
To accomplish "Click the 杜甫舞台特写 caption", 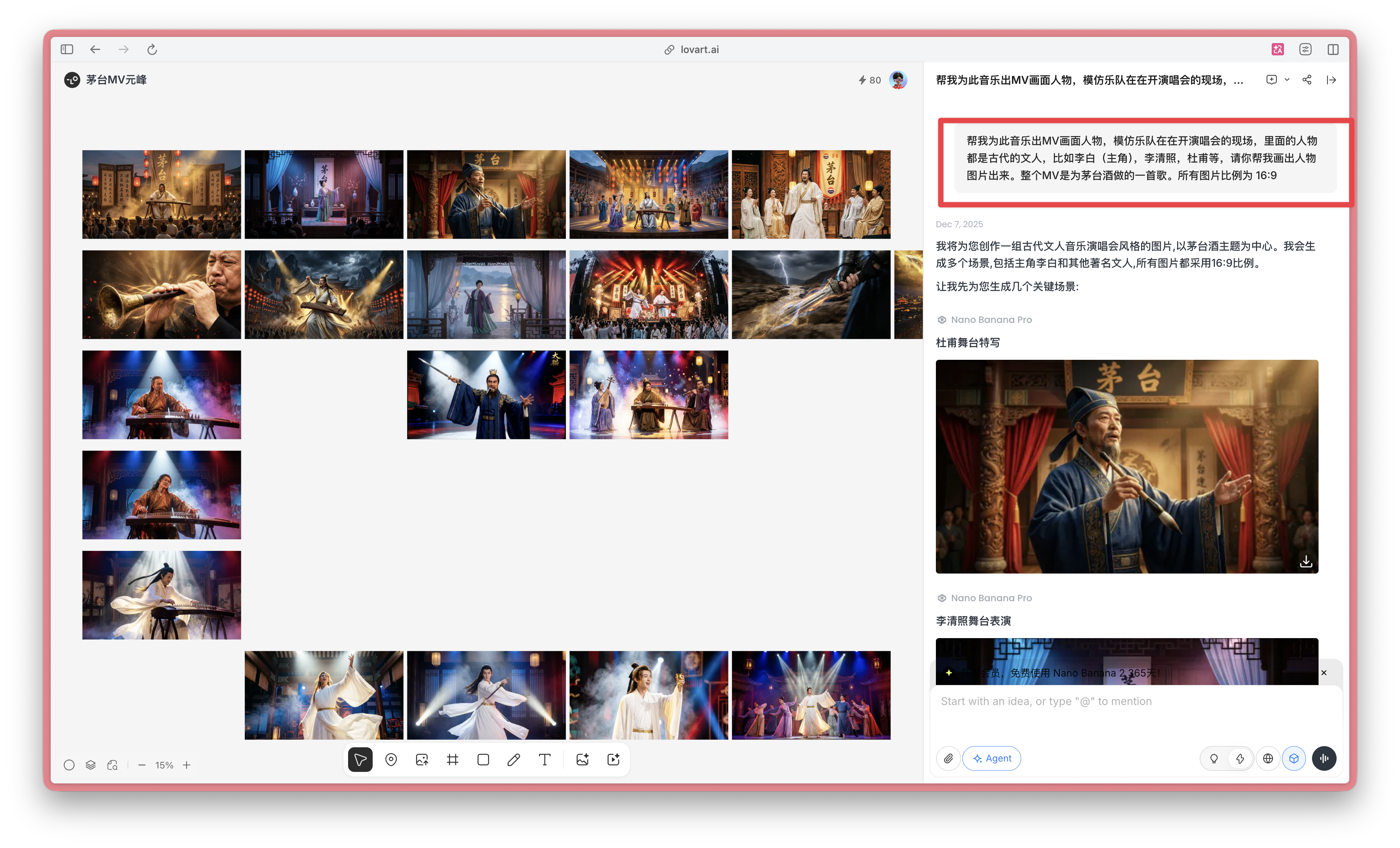I will point(968,343).
